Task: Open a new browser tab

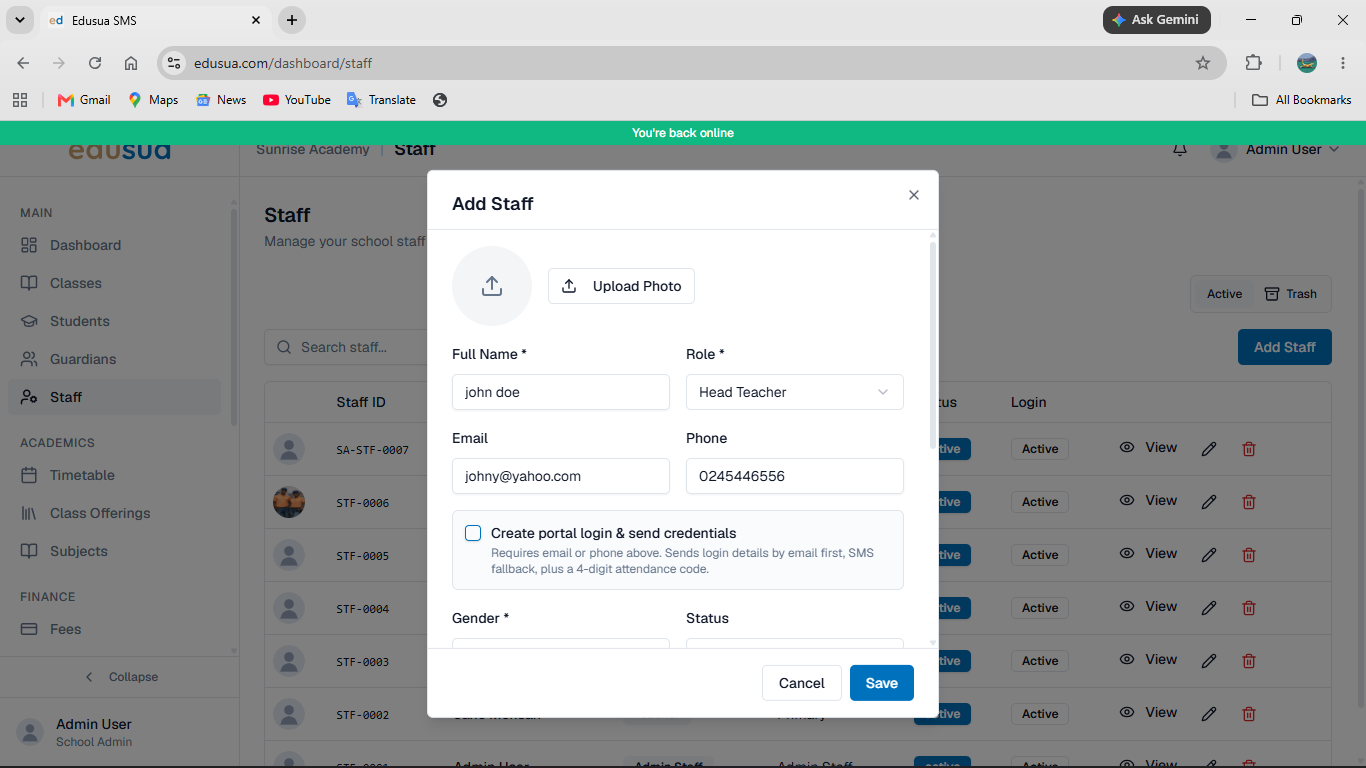Action: pyautogui.click(x=291, y=20)
